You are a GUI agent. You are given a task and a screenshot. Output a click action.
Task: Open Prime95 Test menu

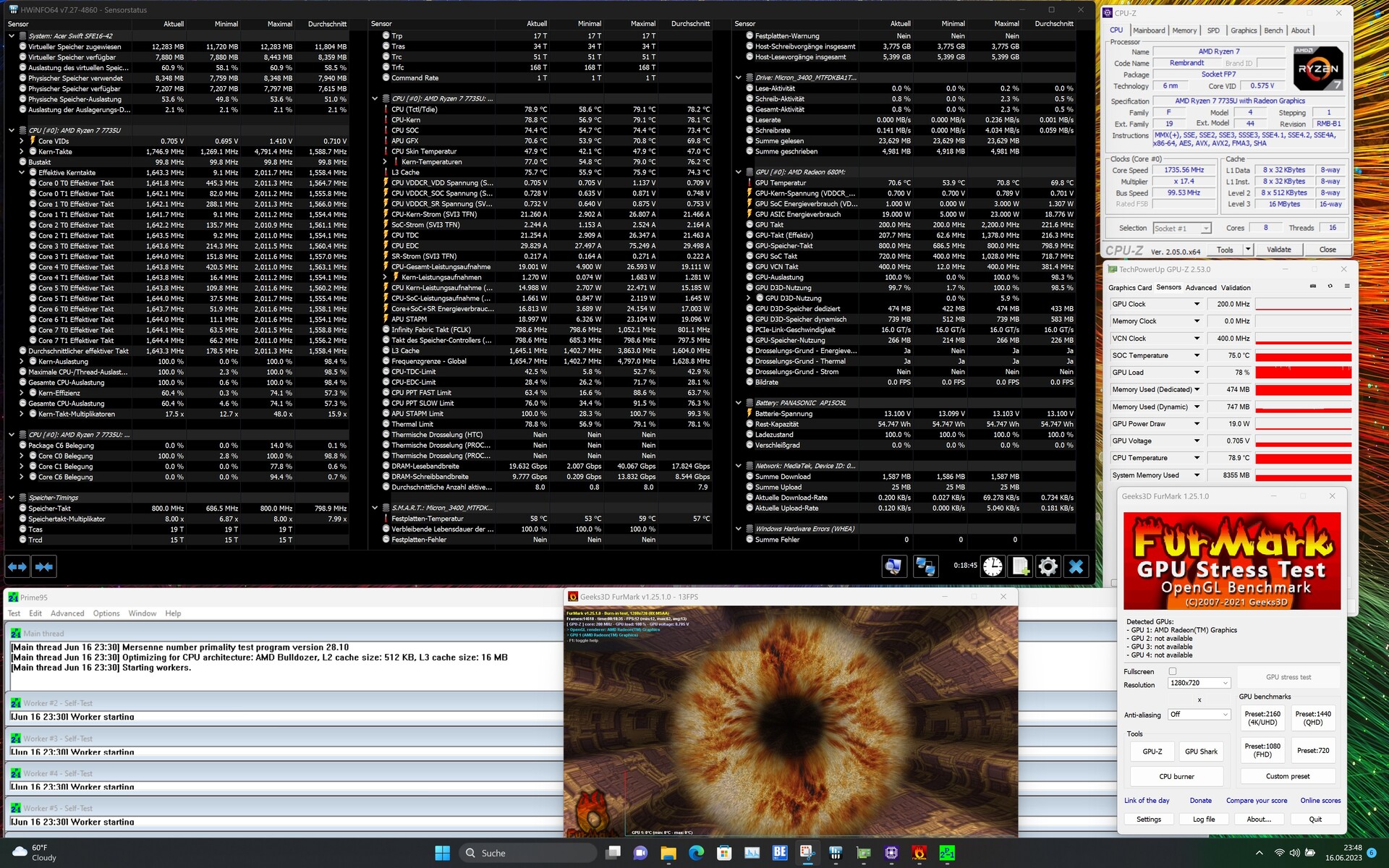click(14, 613)
